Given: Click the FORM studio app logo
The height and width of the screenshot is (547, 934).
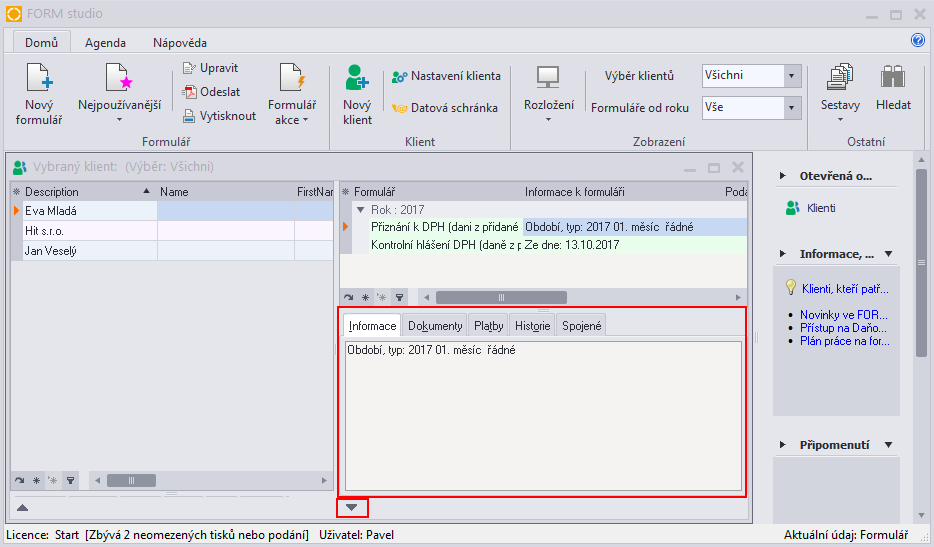Looking at the screenshot, I should pos(14,14).
